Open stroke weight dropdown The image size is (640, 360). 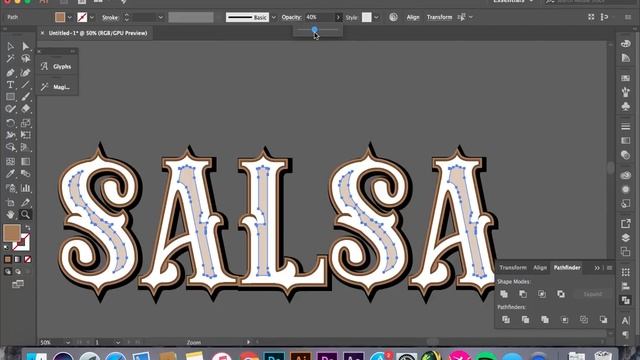click(160, 18)
